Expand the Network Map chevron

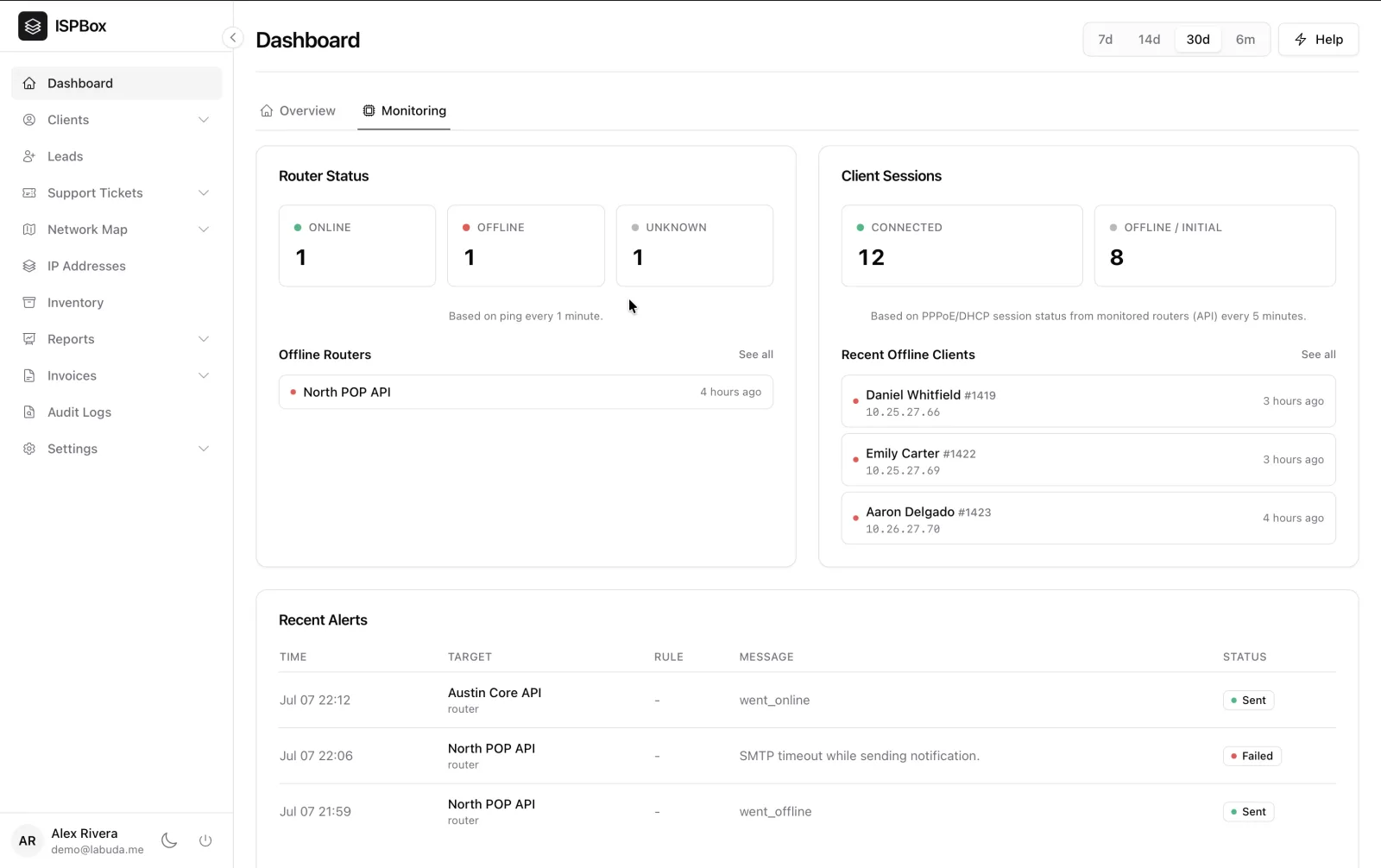(x=204, y=230)
